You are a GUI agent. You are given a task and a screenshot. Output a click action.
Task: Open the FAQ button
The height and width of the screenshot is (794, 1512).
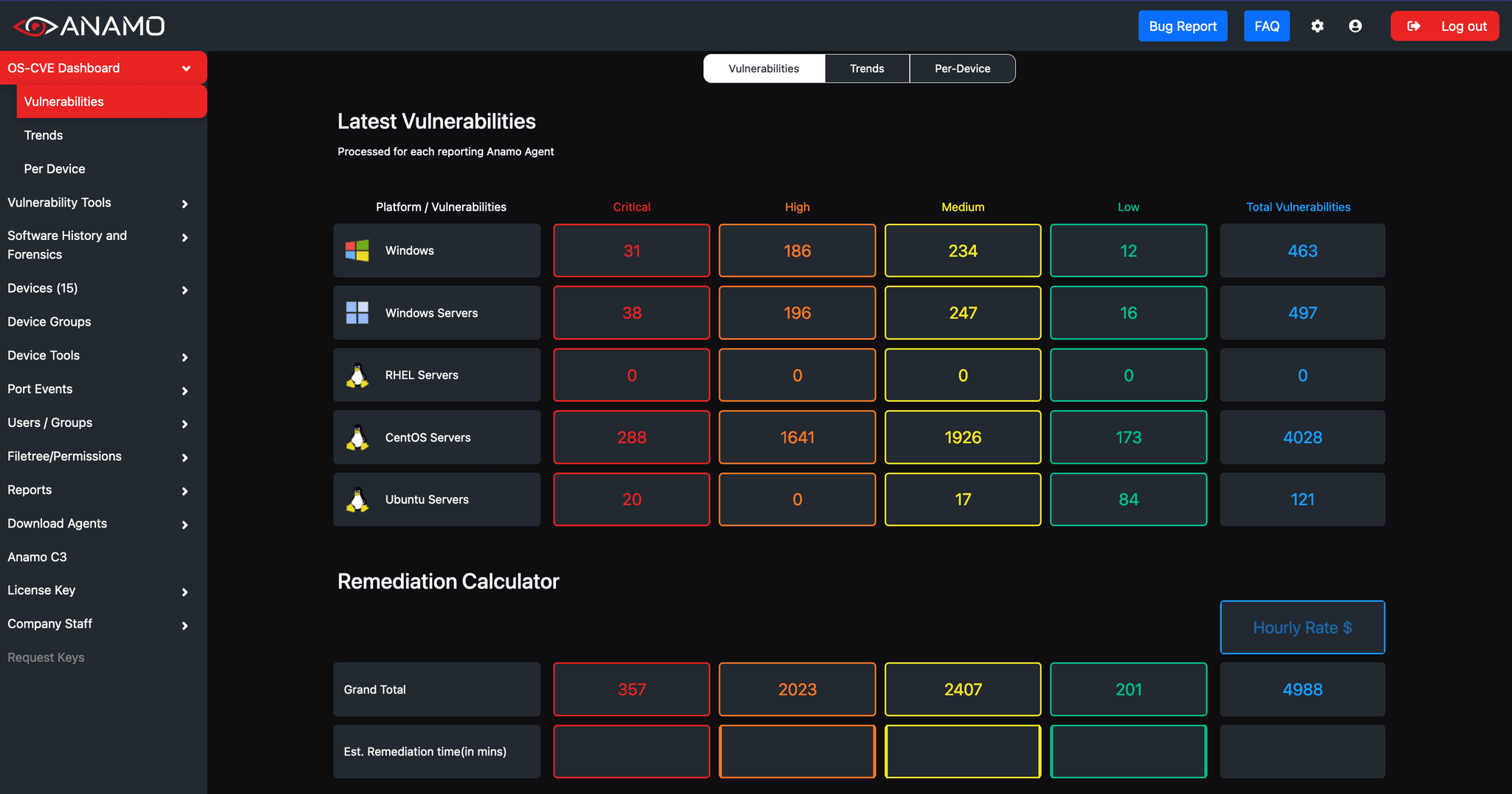(1267, 26)
